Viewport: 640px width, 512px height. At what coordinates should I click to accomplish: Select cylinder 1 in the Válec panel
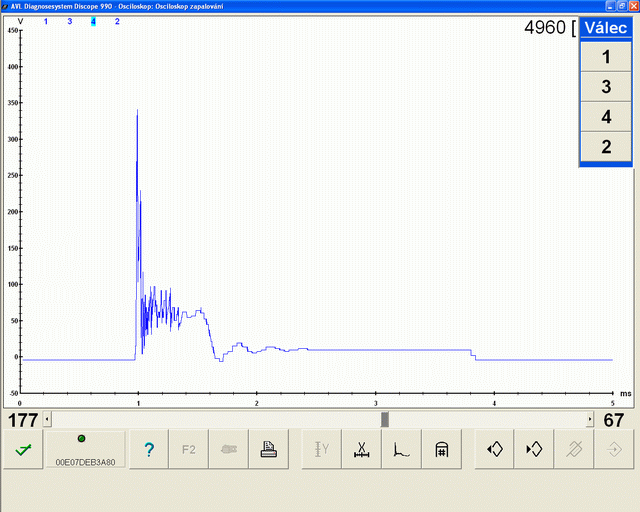pos(606,57)
